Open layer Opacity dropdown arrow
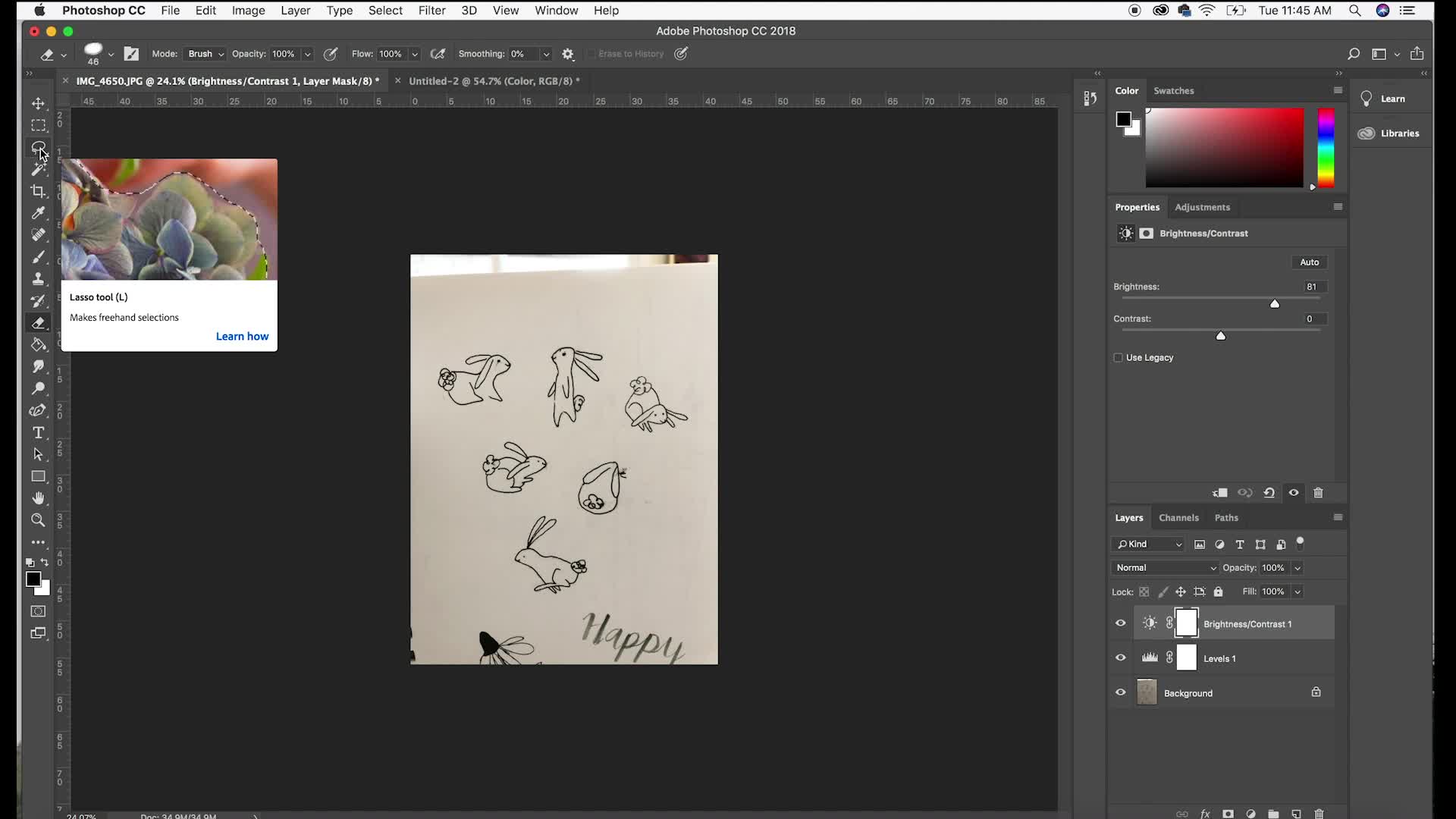 [1298, 568]
